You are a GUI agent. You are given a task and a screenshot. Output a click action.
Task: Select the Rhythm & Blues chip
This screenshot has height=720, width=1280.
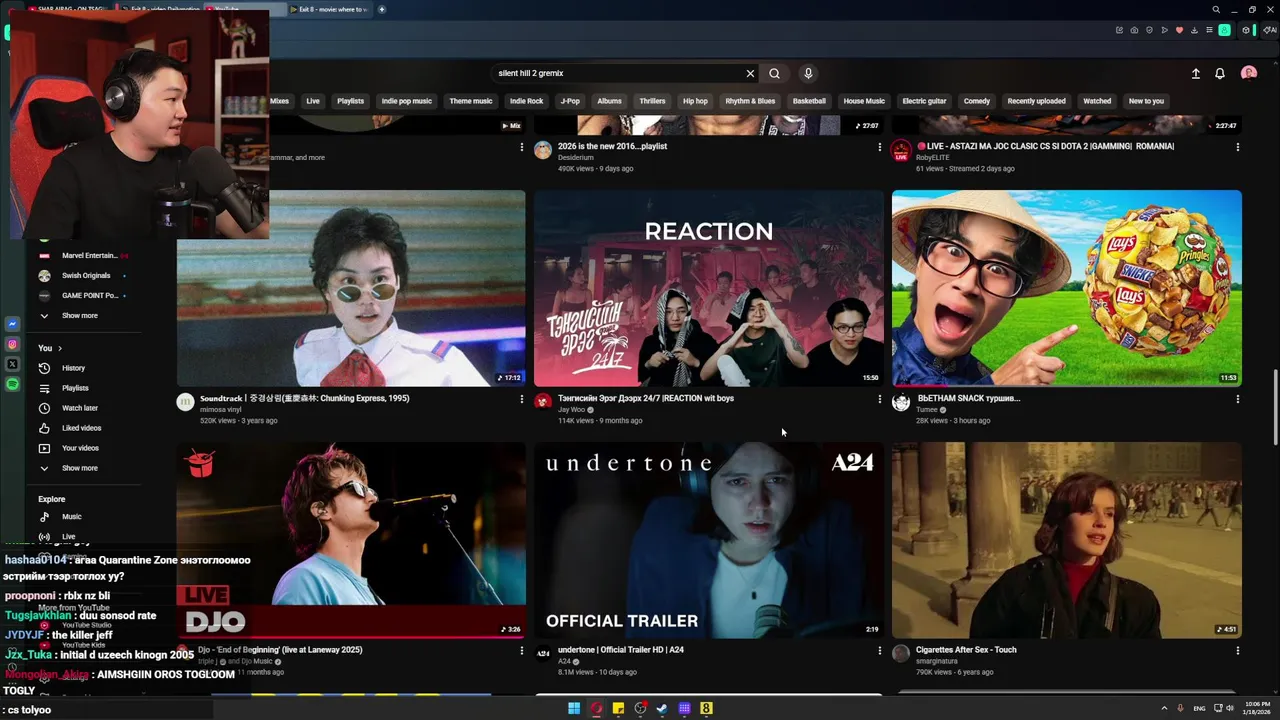pyautogui.click(x=750, y=101)
